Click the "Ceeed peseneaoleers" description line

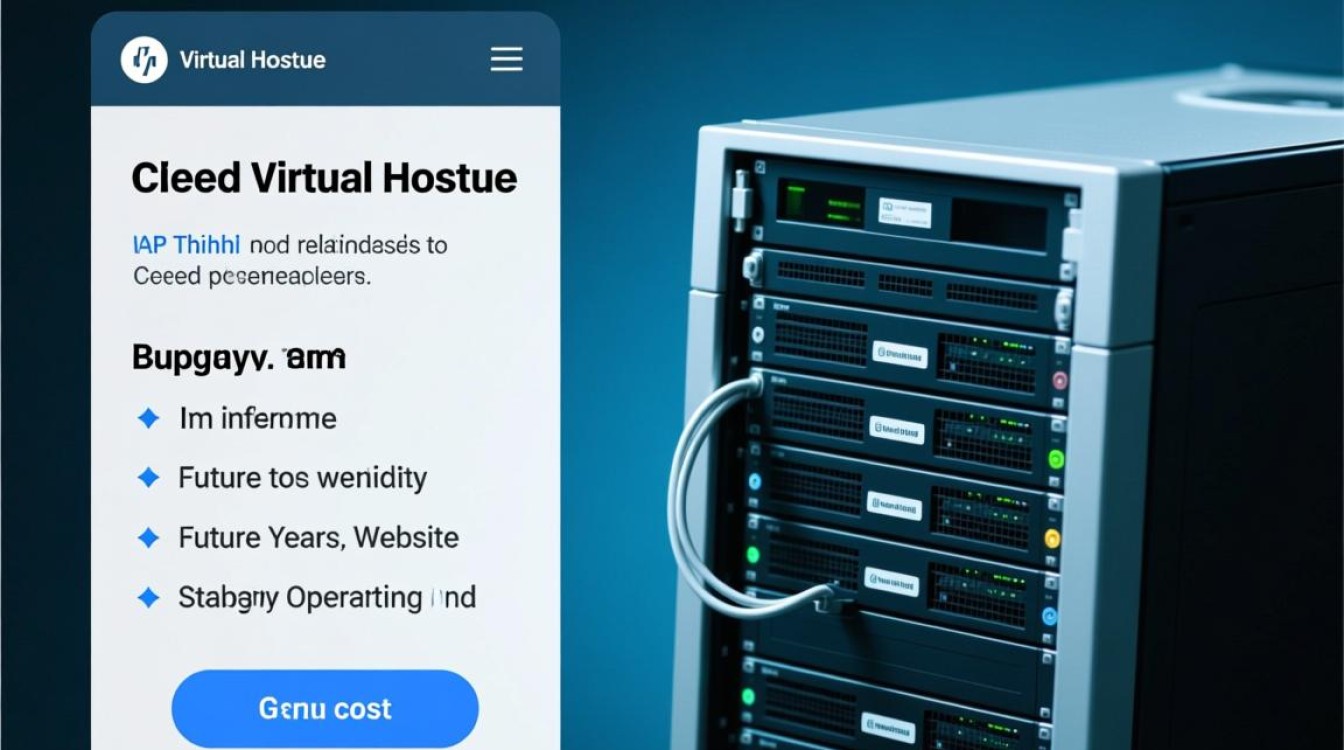(x=252, y=276)
